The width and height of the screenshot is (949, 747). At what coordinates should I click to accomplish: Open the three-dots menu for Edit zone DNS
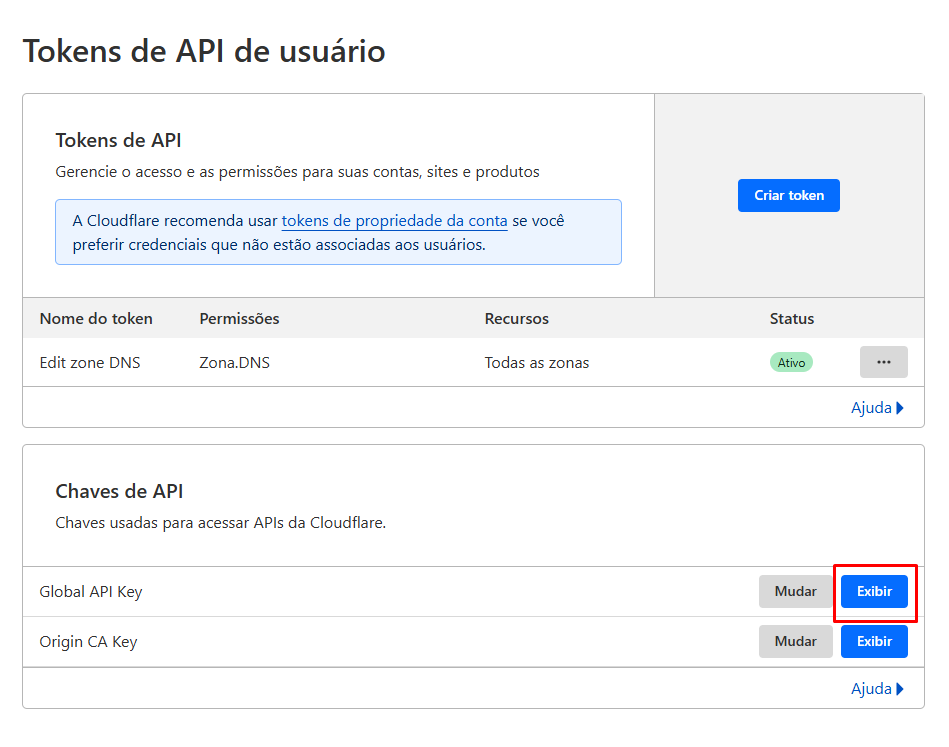point(883,362)
